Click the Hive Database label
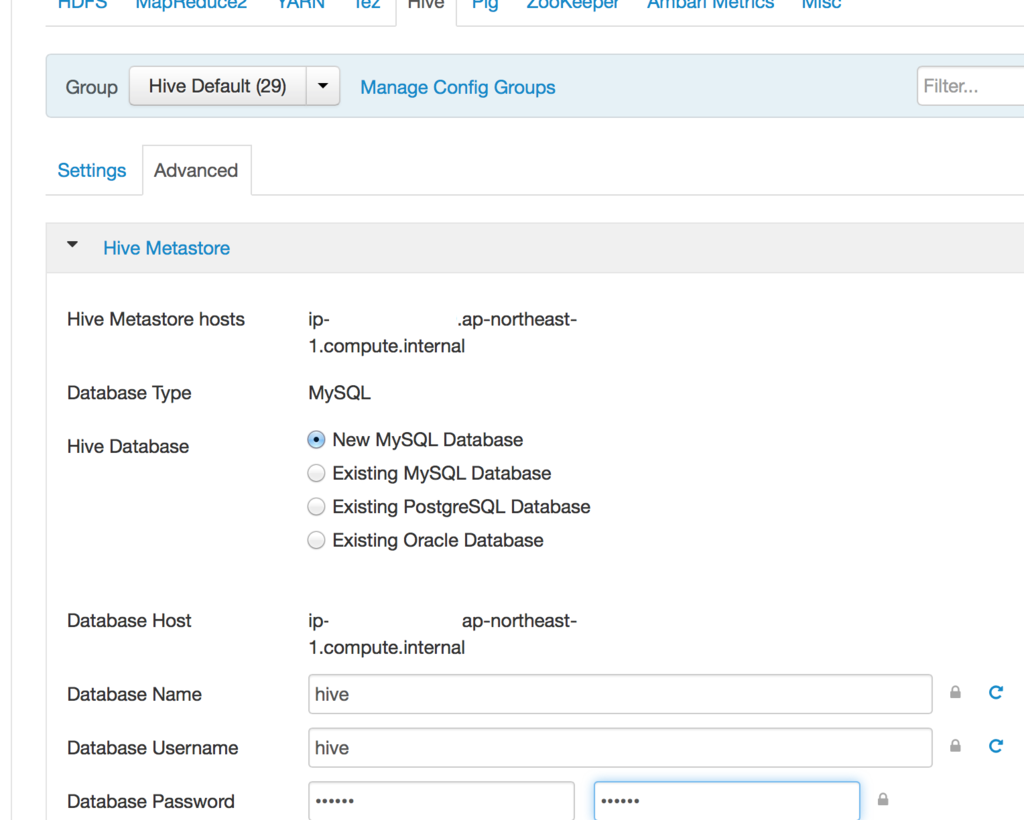Screen dimensions: 1024x820 click(x=128, y=447)
